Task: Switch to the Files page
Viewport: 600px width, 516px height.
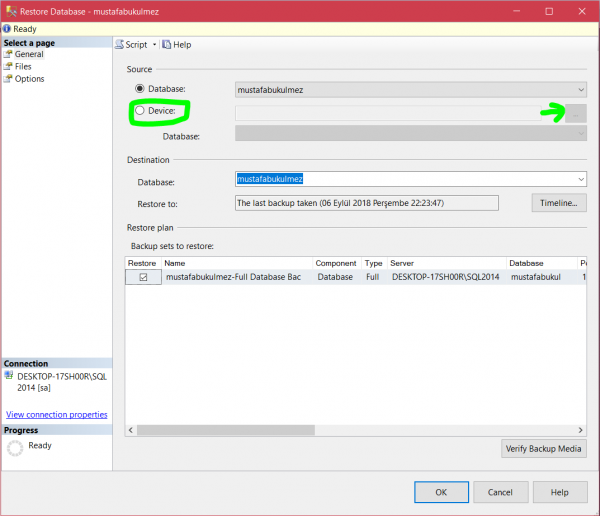Action: [x=23, y=67]
